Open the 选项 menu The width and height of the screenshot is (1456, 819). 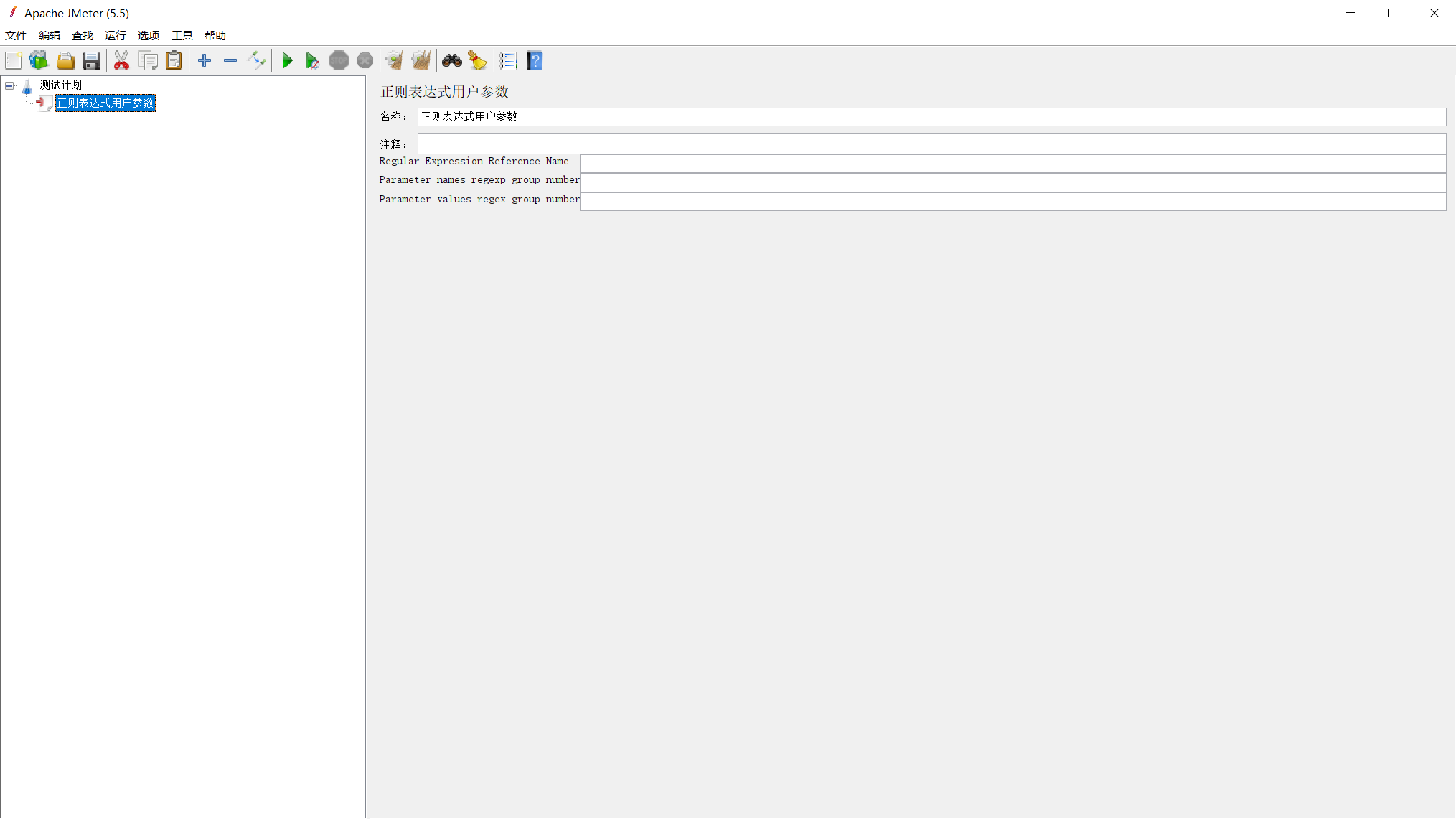click(x=149, y=35)
